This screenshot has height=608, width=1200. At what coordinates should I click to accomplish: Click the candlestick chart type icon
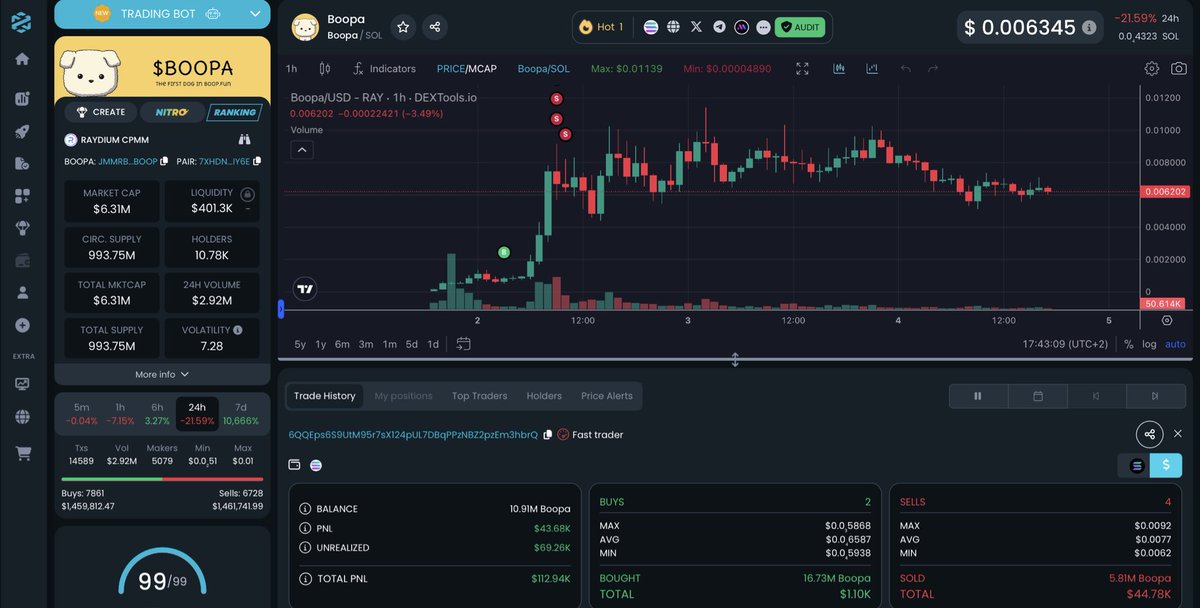[324, 69]
